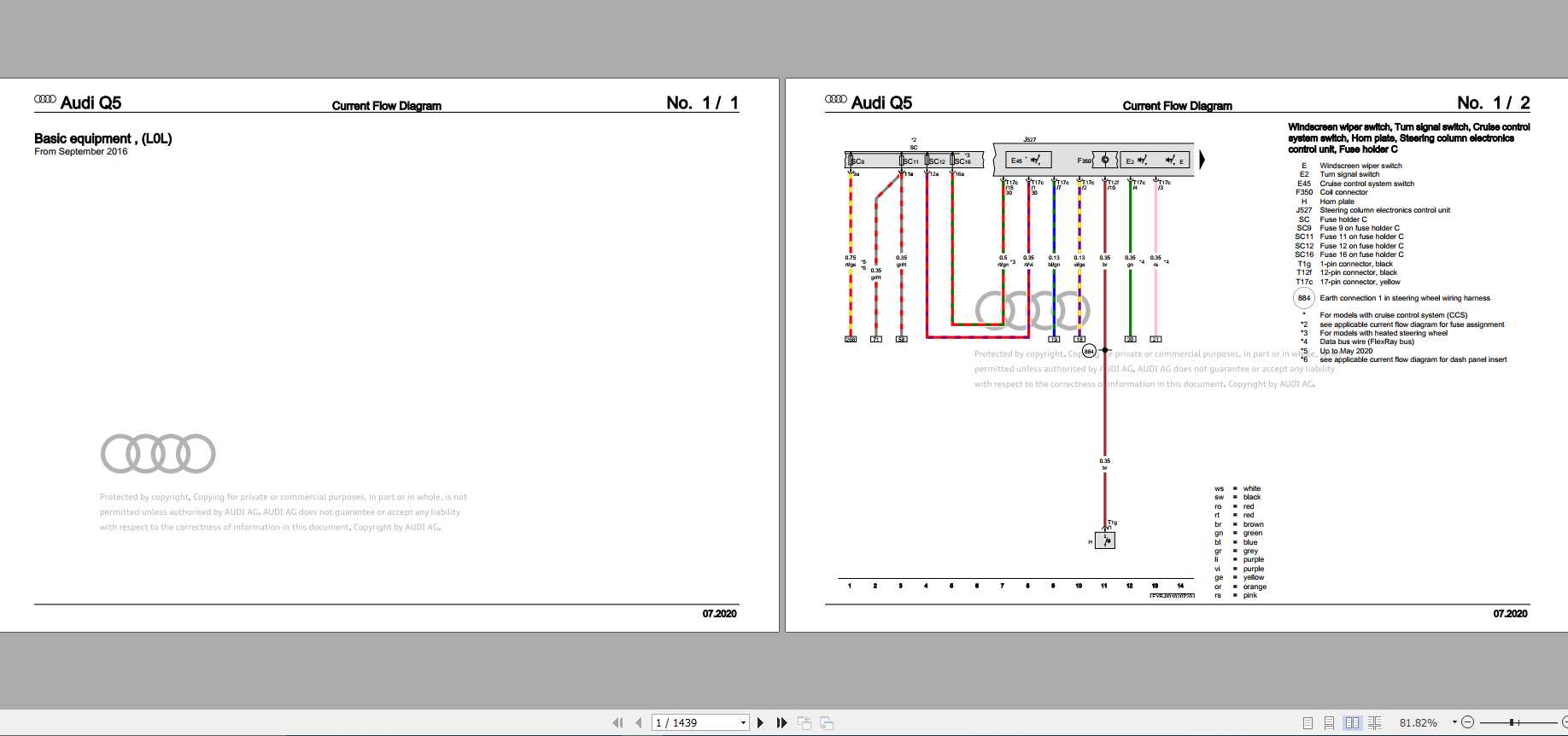Viewport: 1568px width, 736px height.
Task: Select the facing pages view mode
Action: [x=1352, y=722]
